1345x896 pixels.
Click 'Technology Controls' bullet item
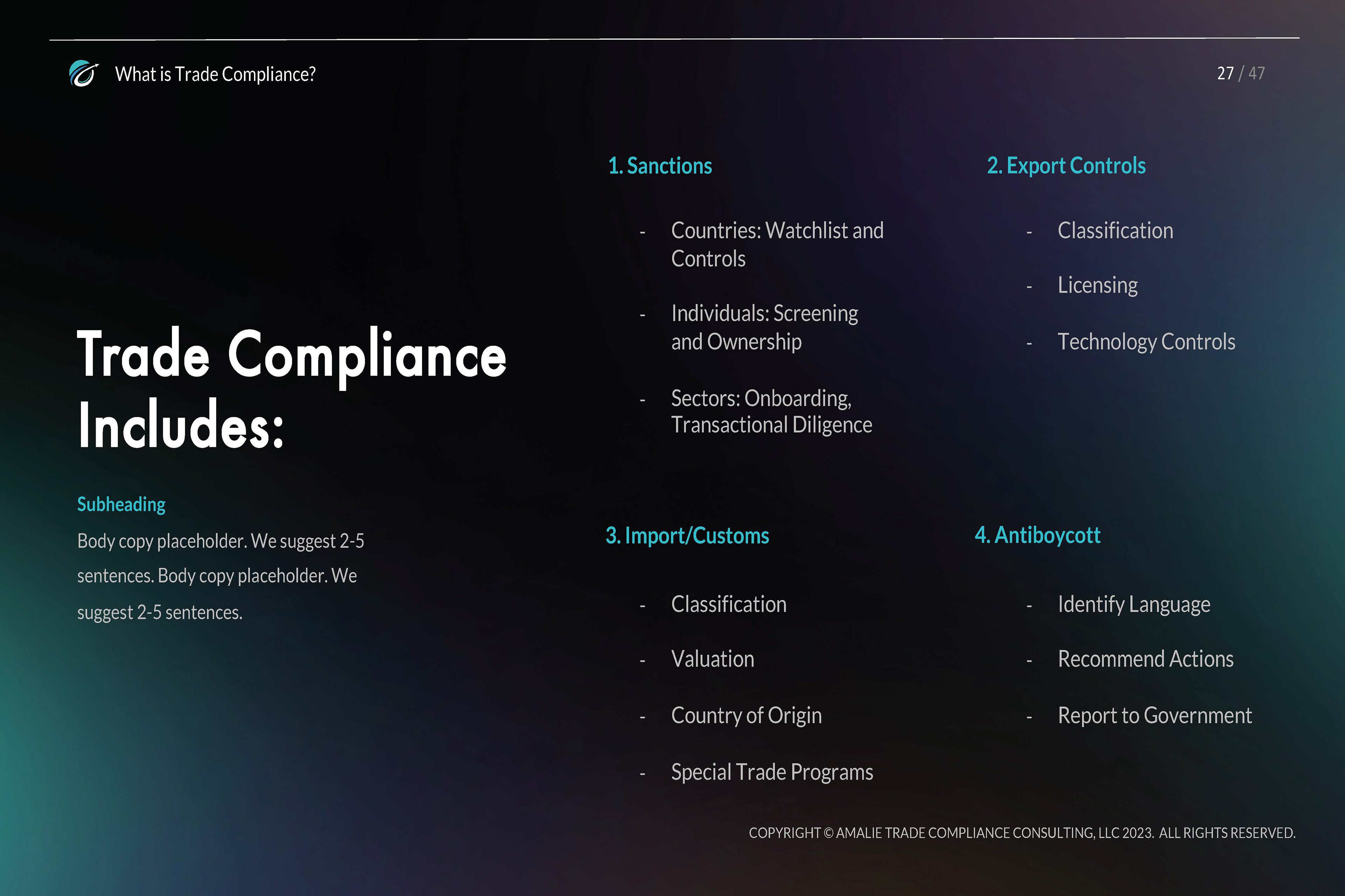coord(1146,342)
